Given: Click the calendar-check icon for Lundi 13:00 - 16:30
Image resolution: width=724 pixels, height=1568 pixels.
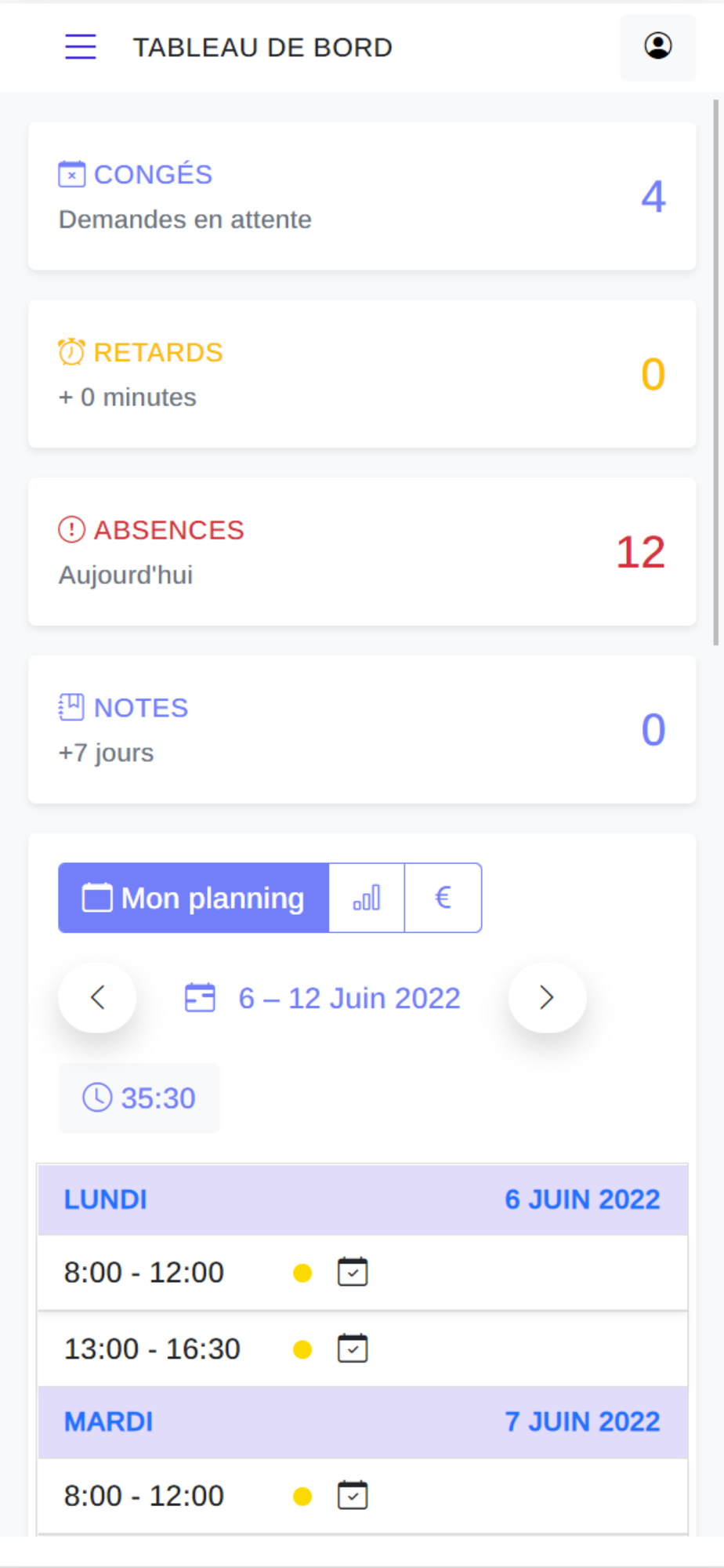Looking at the screenshot, I should [x=353, y=1348].
